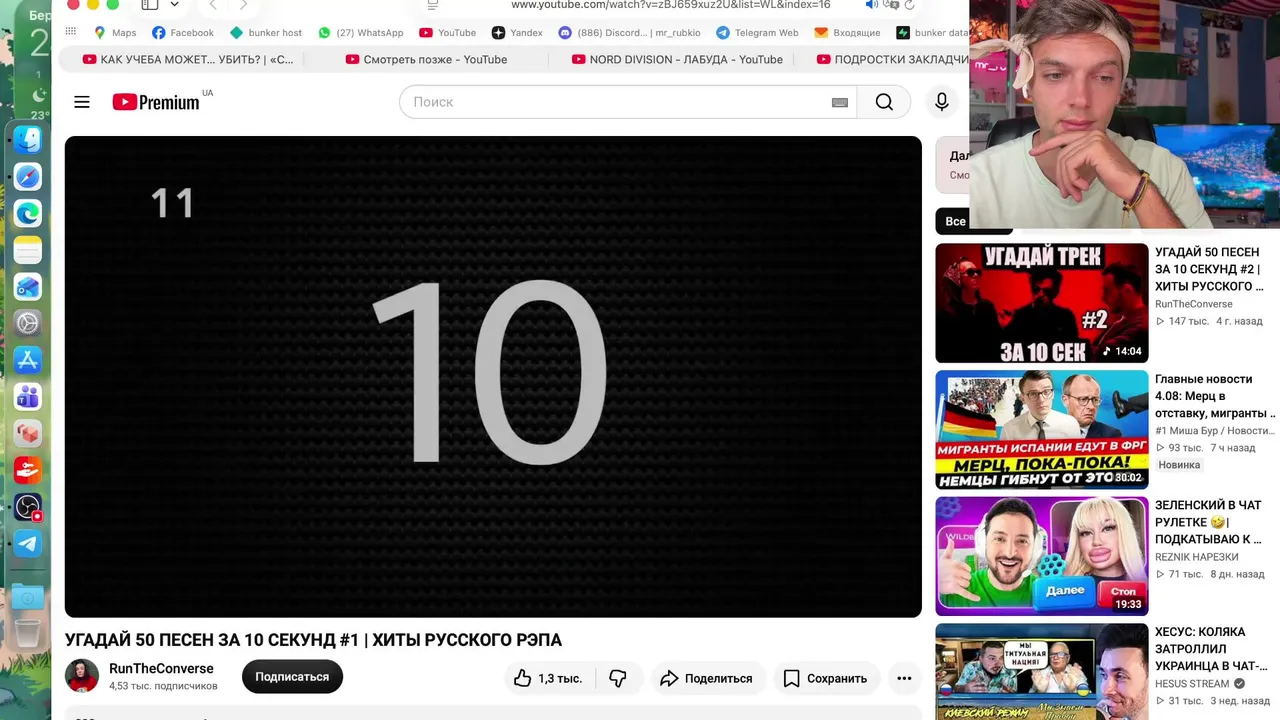Open the Главные новости 4.08 title link
This screenshot has width=1280, height=720.
pos(1214,396)
